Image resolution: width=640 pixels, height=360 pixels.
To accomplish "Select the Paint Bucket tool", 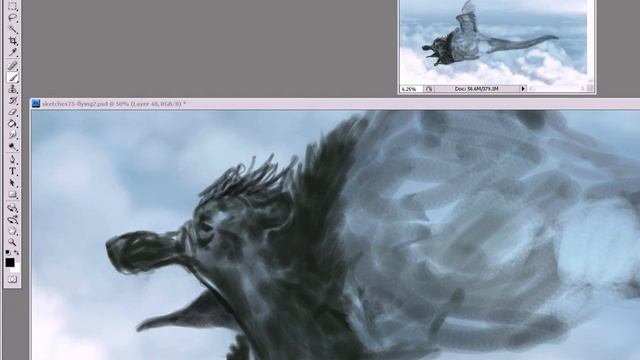I will coord(13,123).
